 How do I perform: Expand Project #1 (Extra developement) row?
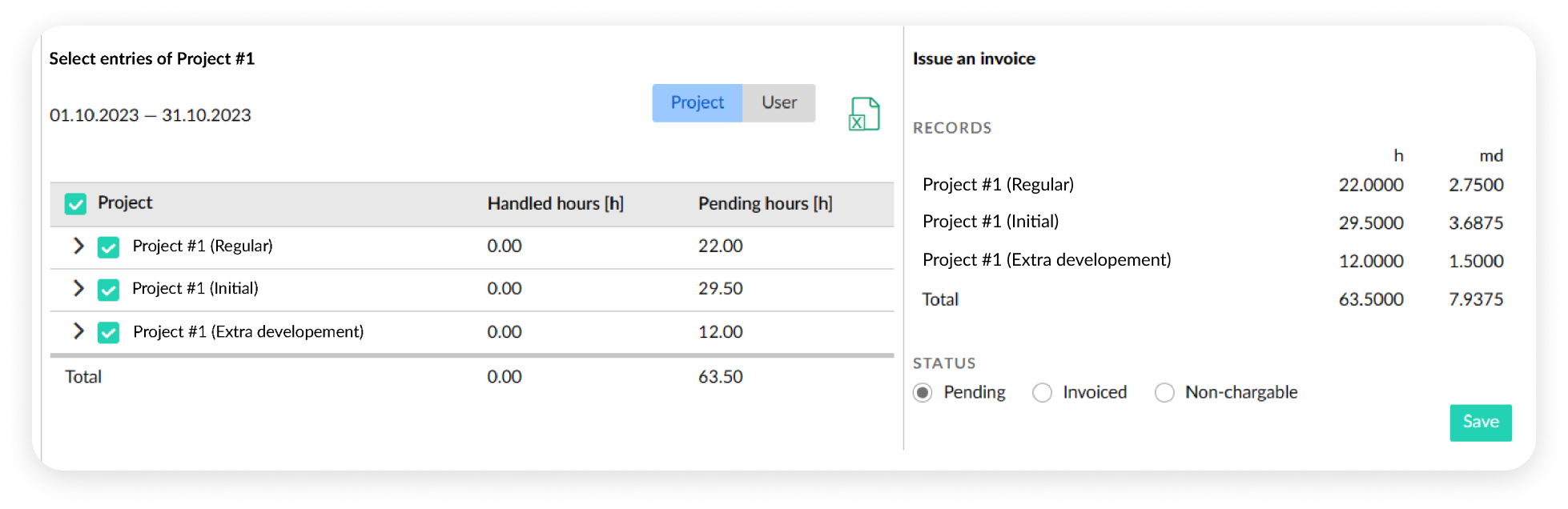(78, 331)
